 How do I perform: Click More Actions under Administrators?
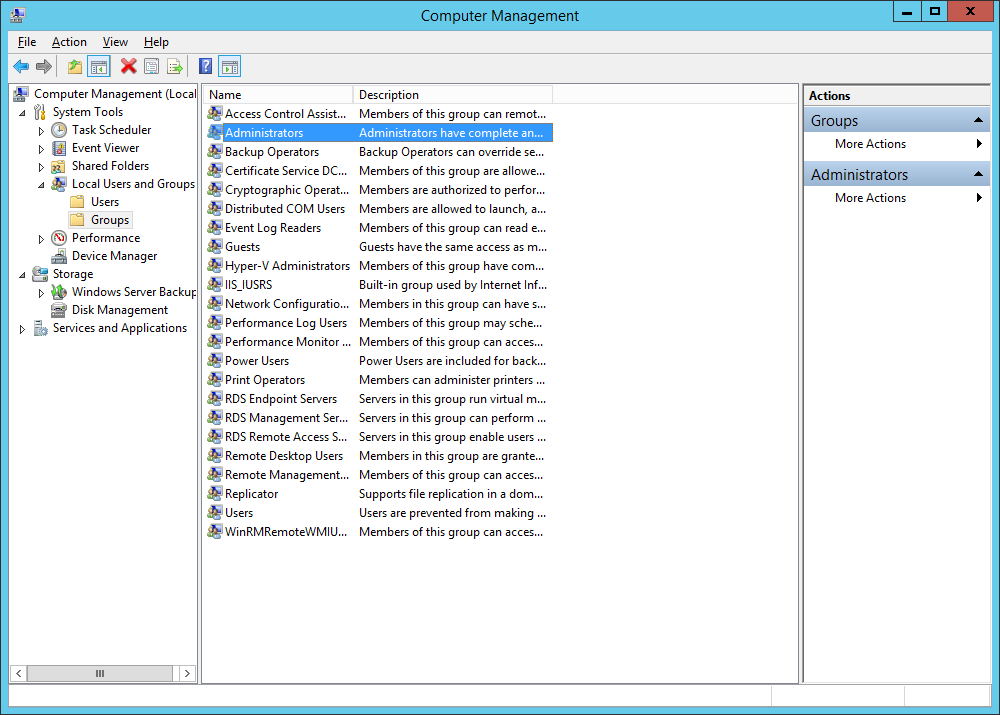(870, 198)
